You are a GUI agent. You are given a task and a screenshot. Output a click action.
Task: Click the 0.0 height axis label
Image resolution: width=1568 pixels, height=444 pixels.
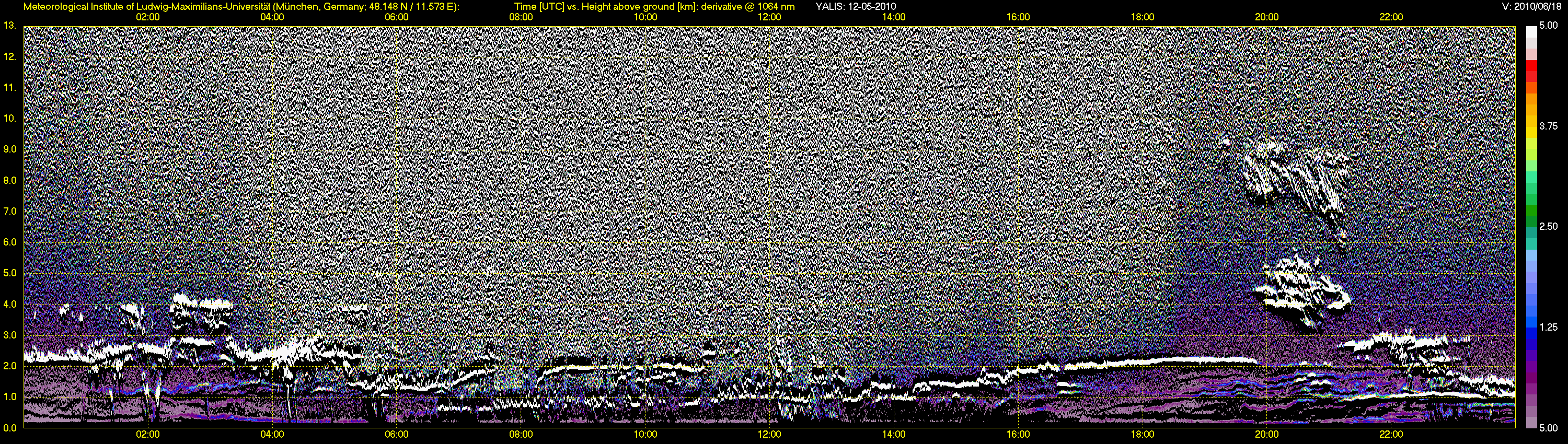[x=9, y=428]
